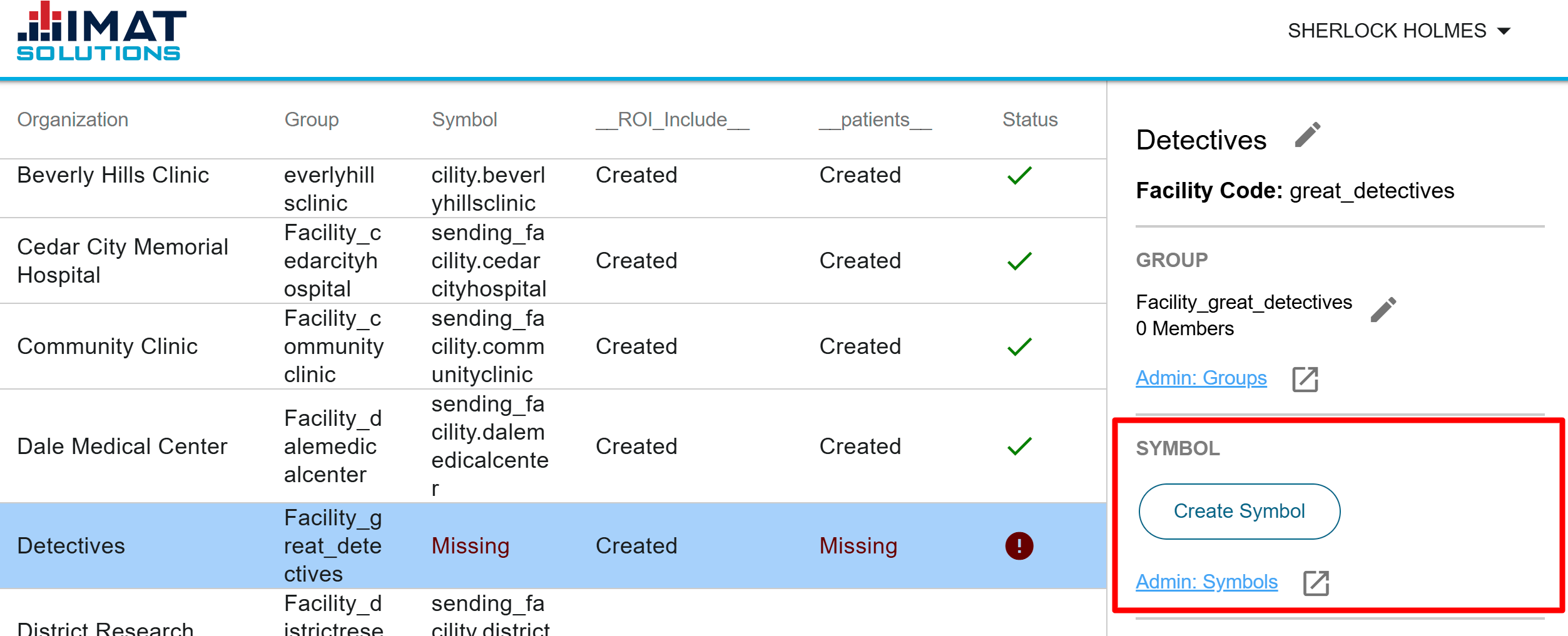
Task: Select the Beverly Hills Clinic row
Action: [553, 188]
